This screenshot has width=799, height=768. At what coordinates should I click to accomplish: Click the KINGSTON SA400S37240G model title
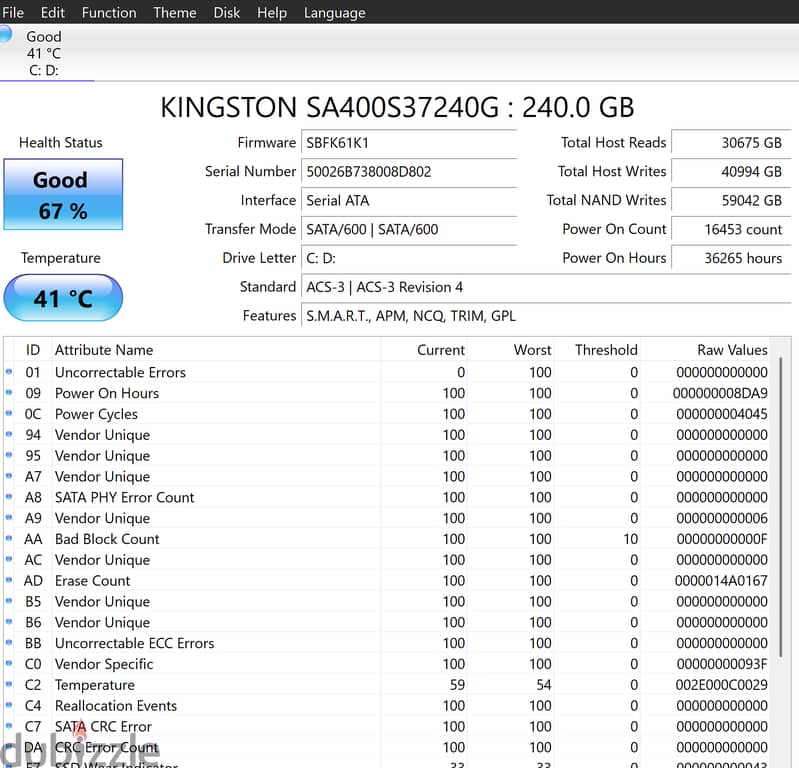pos(397,108)
